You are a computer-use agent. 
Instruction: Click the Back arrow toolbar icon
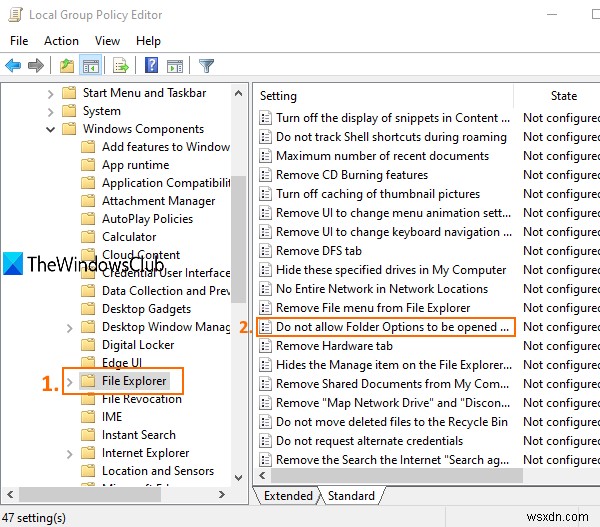coord(13,66)
